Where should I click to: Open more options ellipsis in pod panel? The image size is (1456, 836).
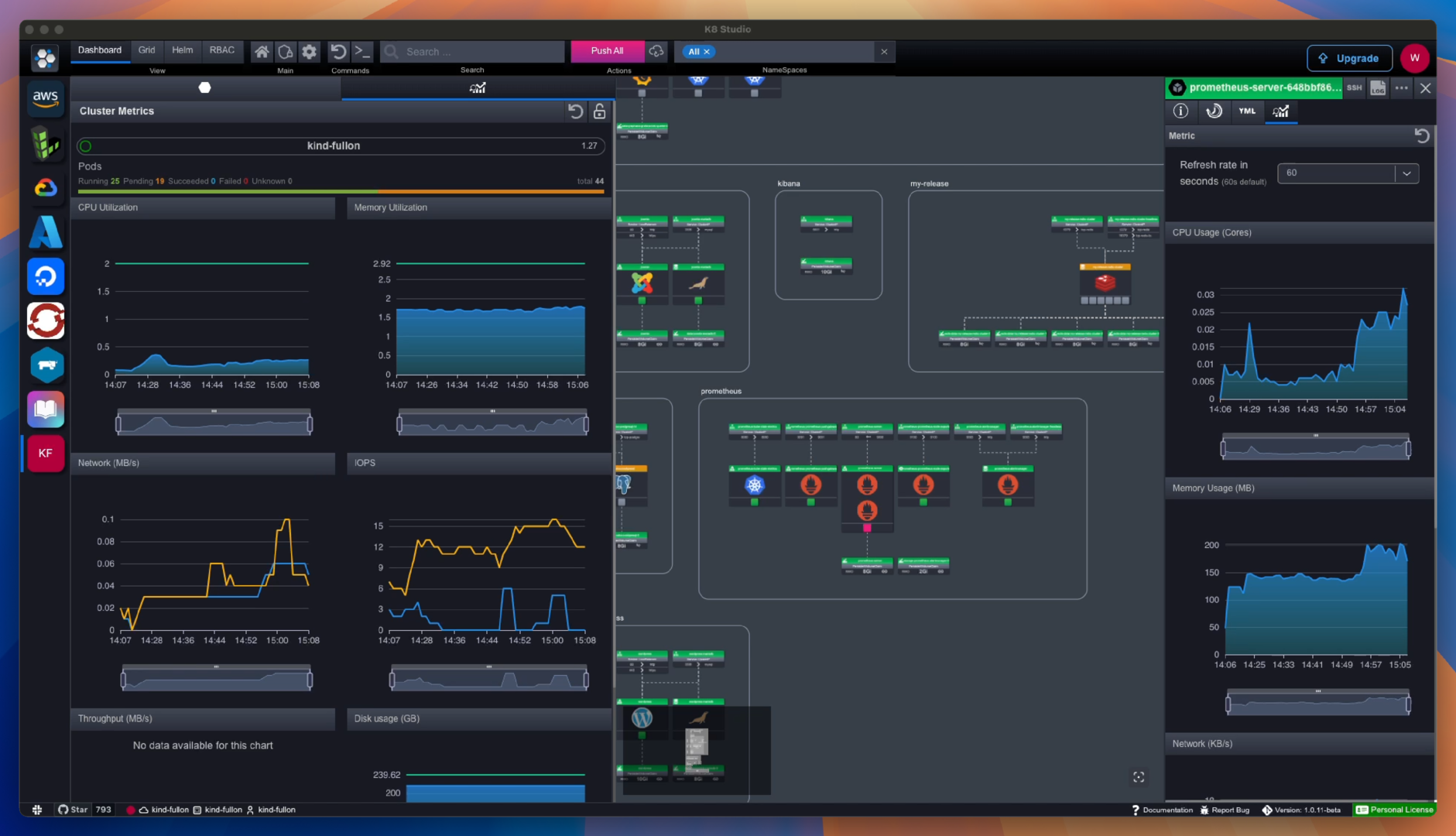click(x=1402, y=88)
